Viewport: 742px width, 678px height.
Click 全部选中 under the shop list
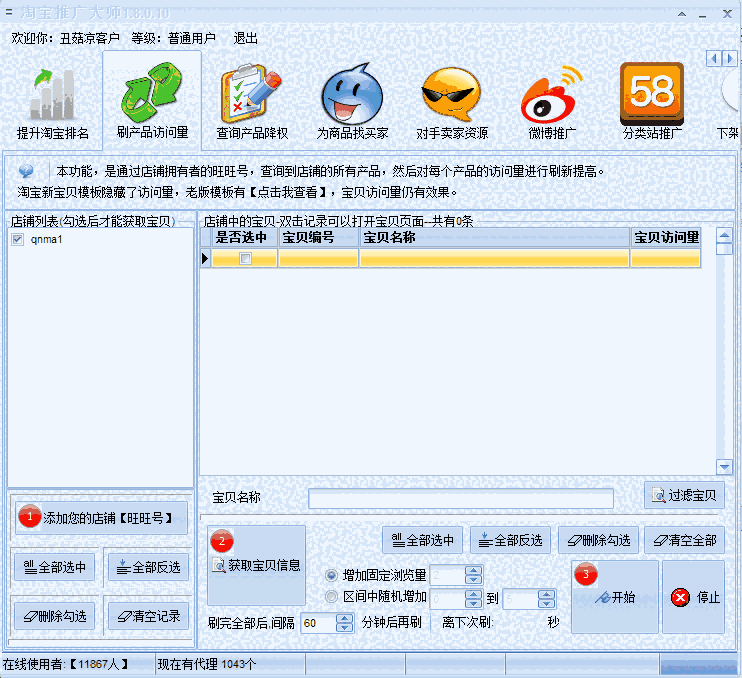54,567
